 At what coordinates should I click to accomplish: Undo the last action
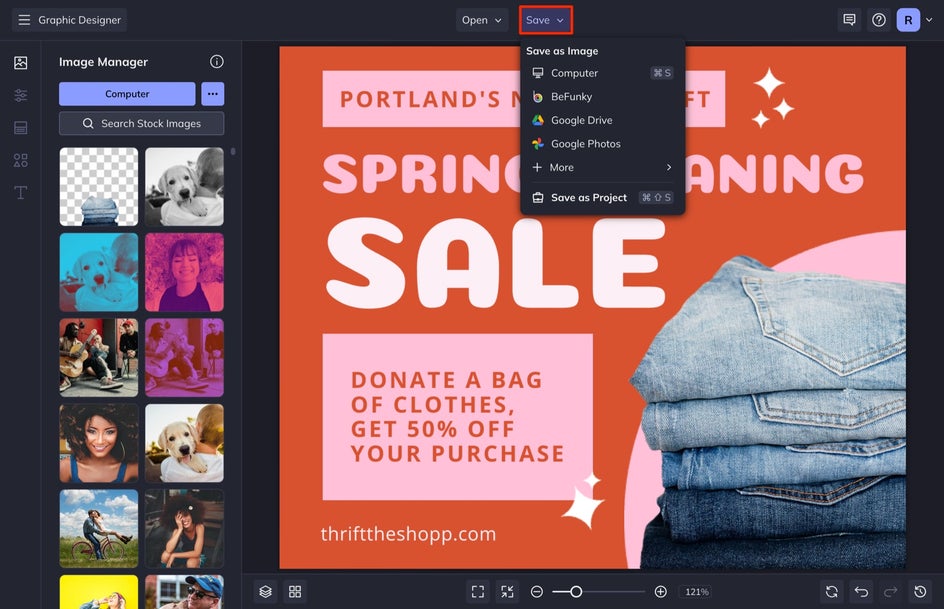click(861, 591)
